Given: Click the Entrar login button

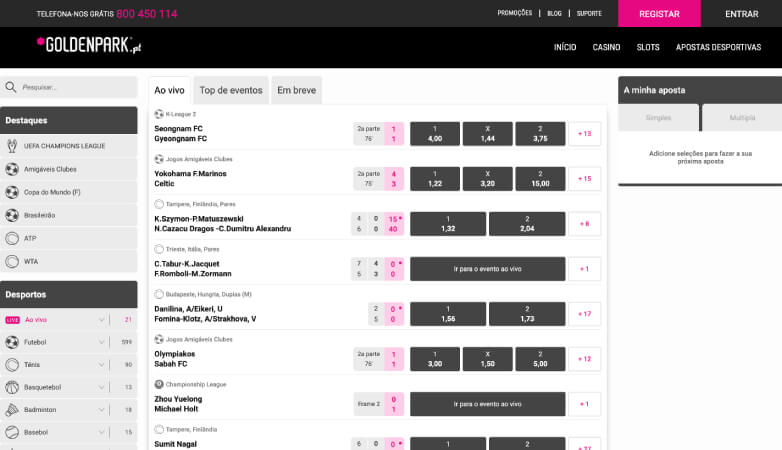Looking at the screenshot, I should pyautogui.click(x=742, y=13).
